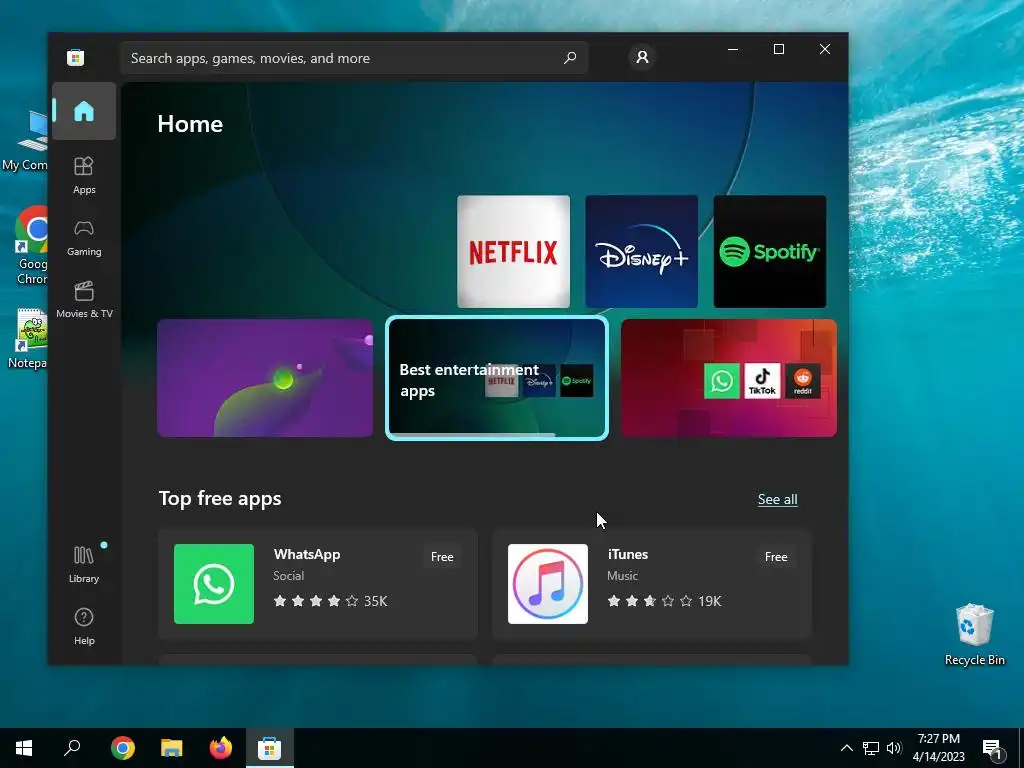Open the Home section in sidebar
Image resolution: width=1024 pixels, height=768 pixels.
click(x=84, y=111)
